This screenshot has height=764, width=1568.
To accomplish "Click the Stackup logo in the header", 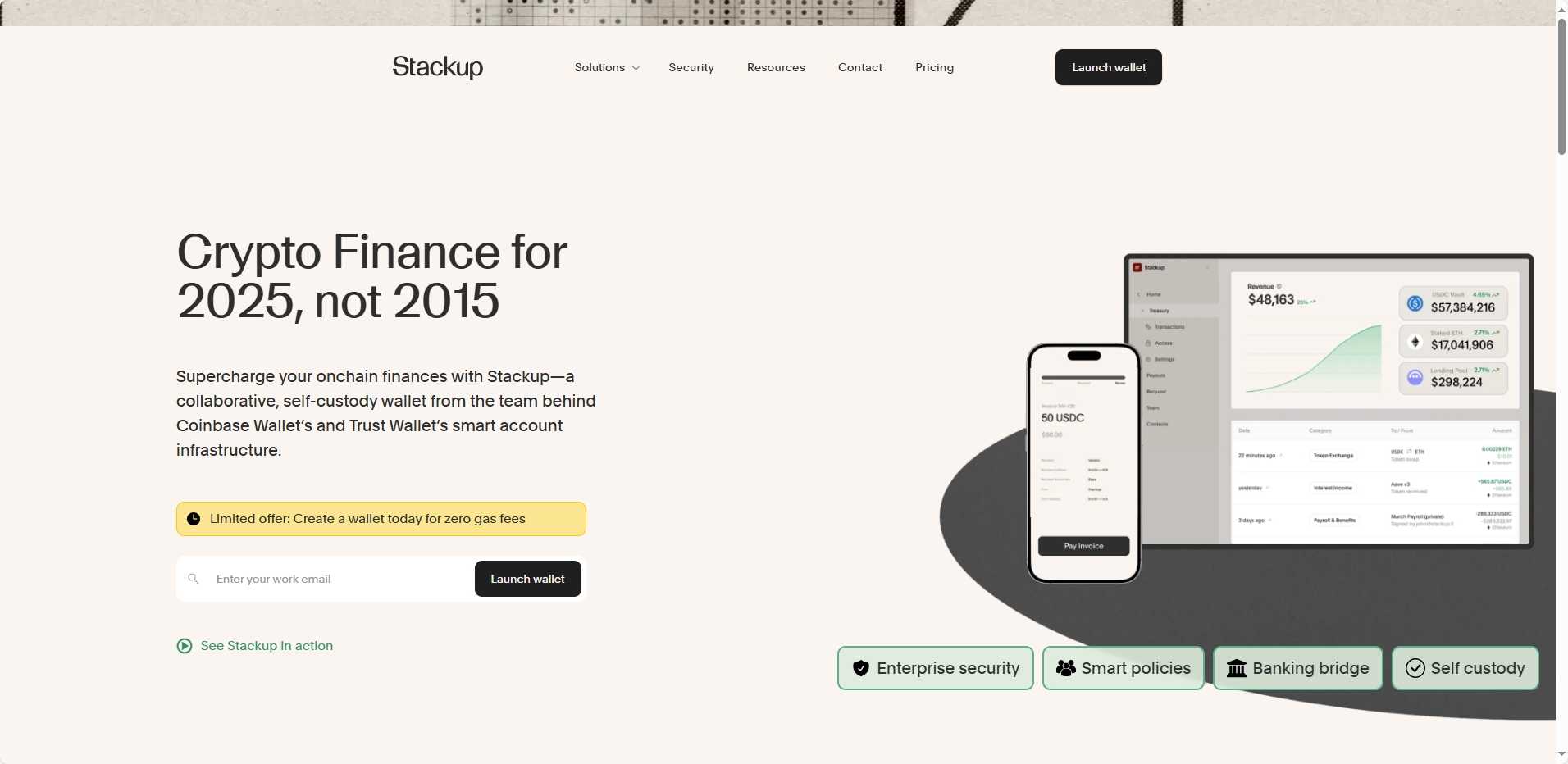I will 437,67.
